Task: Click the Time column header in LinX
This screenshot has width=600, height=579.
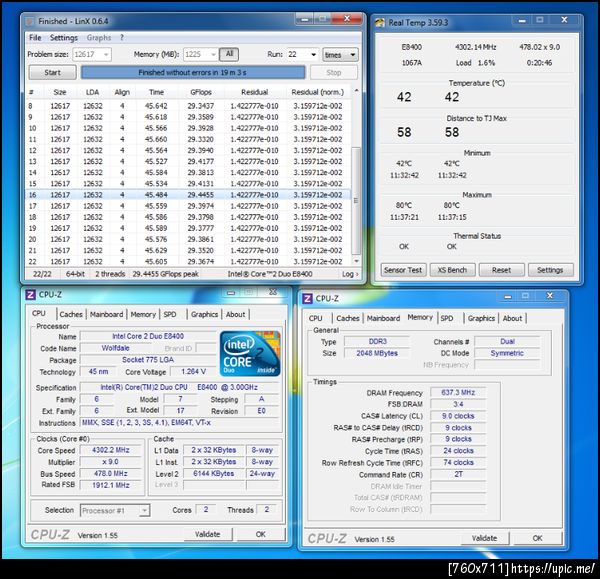Action: tap(156, 92)
